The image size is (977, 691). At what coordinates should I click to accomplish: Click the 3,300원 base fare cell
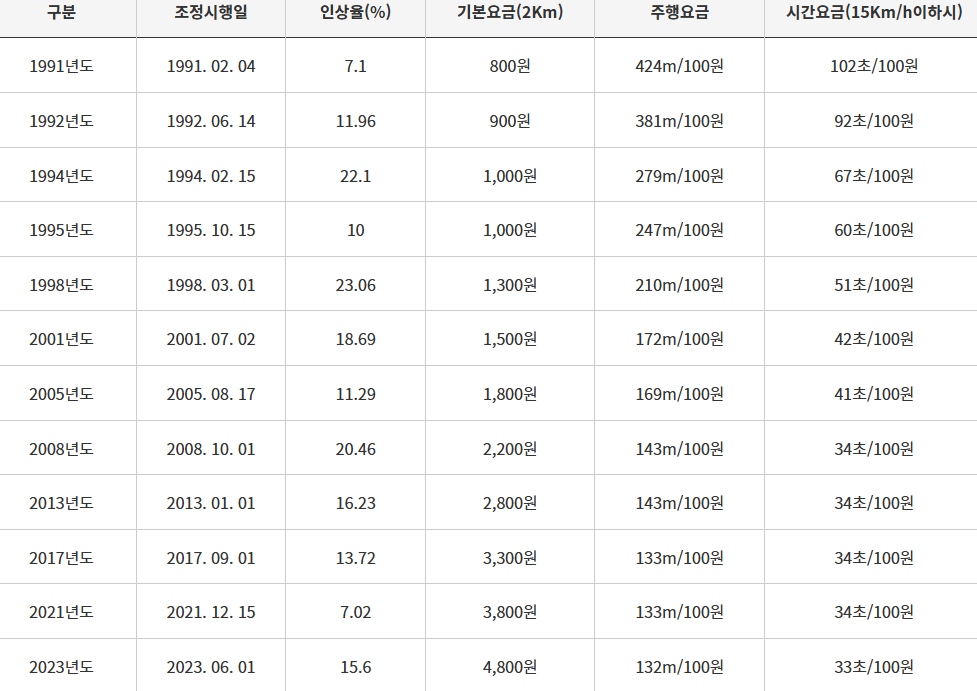[x=510, y=558]
